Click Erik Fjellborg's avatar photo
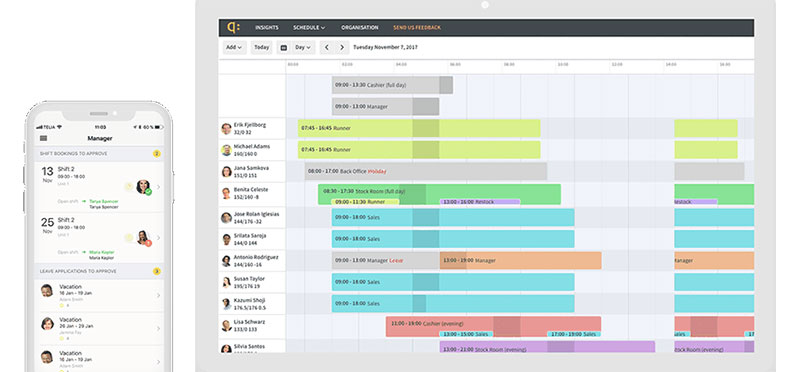800x372 pixels. 227,129
